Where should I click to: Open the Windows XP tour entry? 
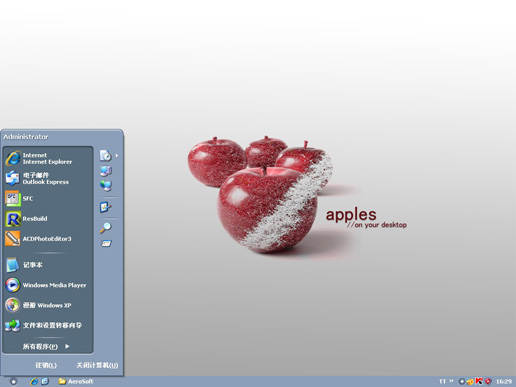click(x=48, y=305)
